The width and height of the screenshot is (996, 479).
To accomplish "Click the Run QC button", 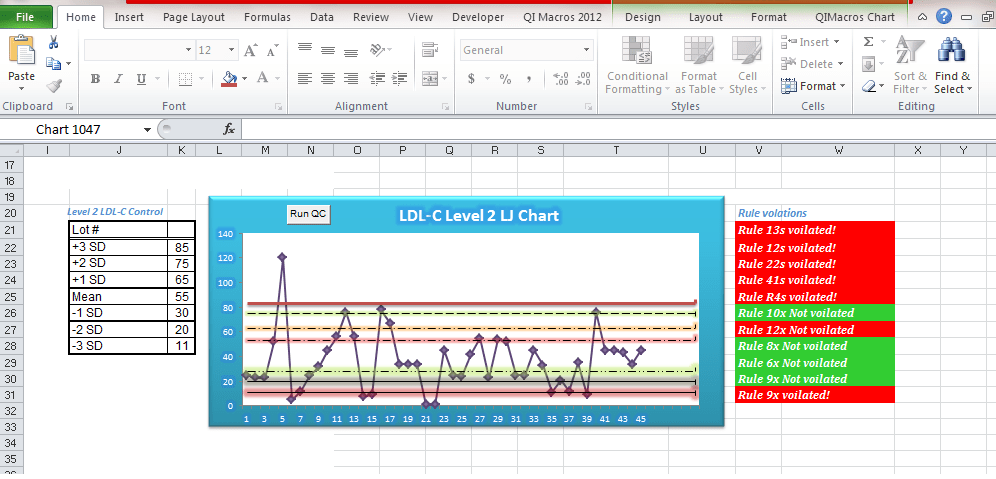I will (308, 214).
